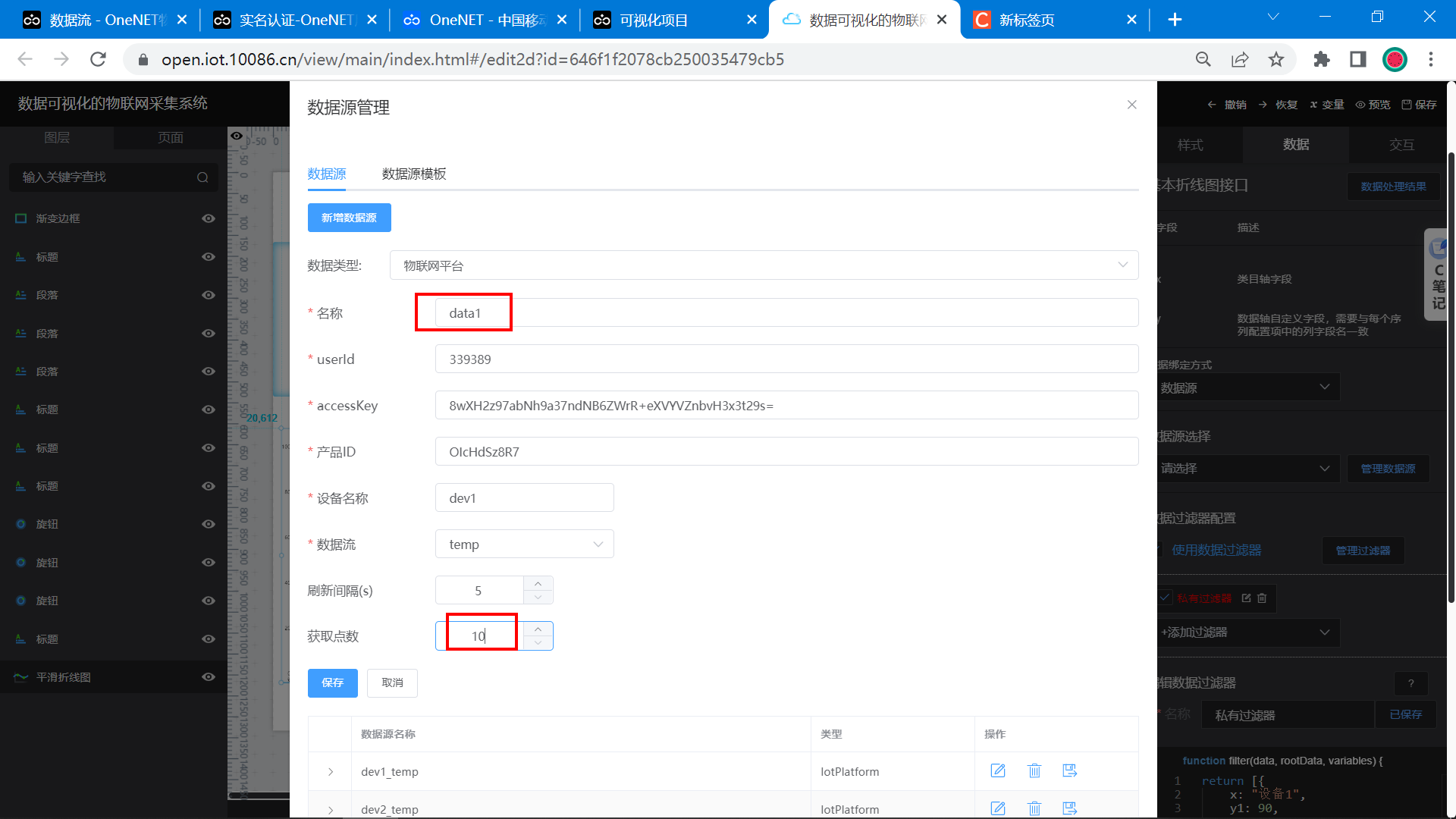Click the blue 保存 button in the form
The width and height of the screenshot is (1456, 819).
(x=332, y=682)
